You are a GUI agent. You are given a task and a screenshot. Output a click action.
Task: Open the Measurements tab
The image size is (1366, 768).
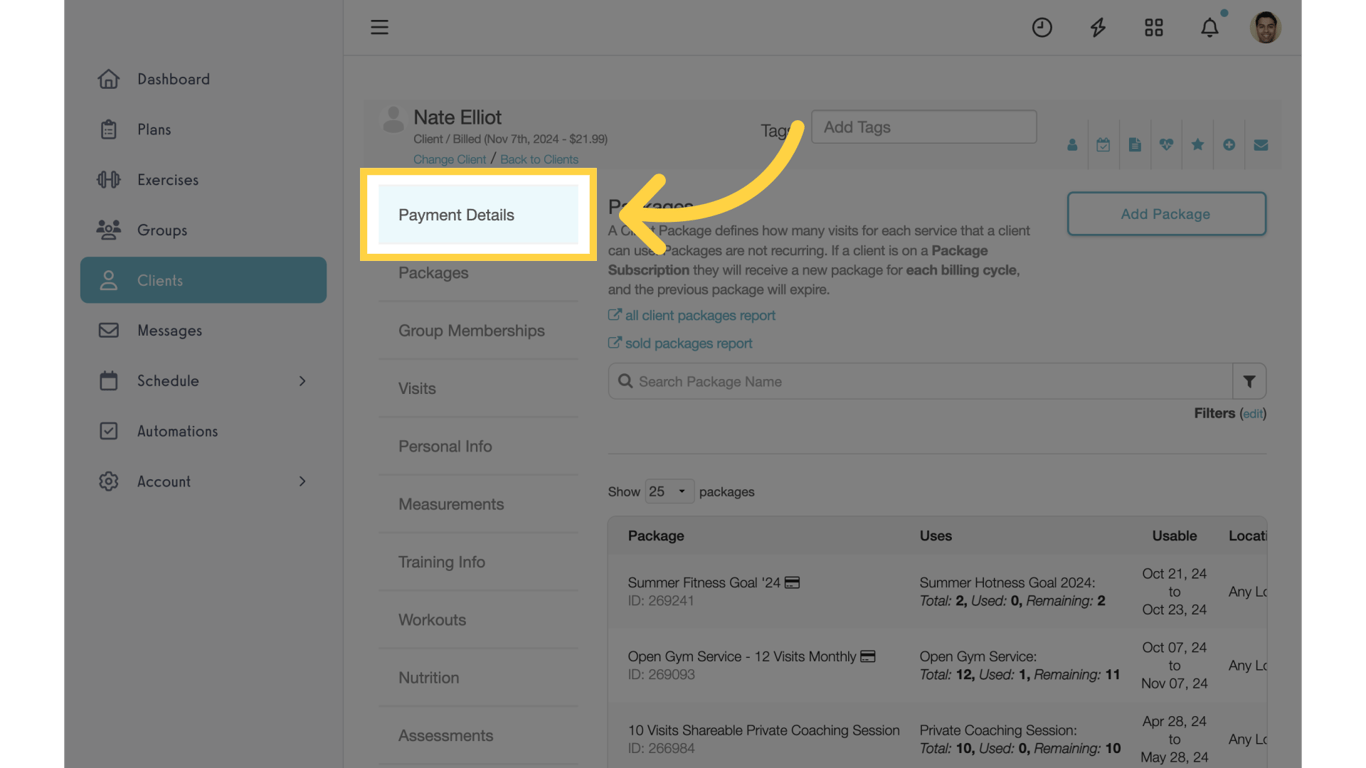click(451, 504)
